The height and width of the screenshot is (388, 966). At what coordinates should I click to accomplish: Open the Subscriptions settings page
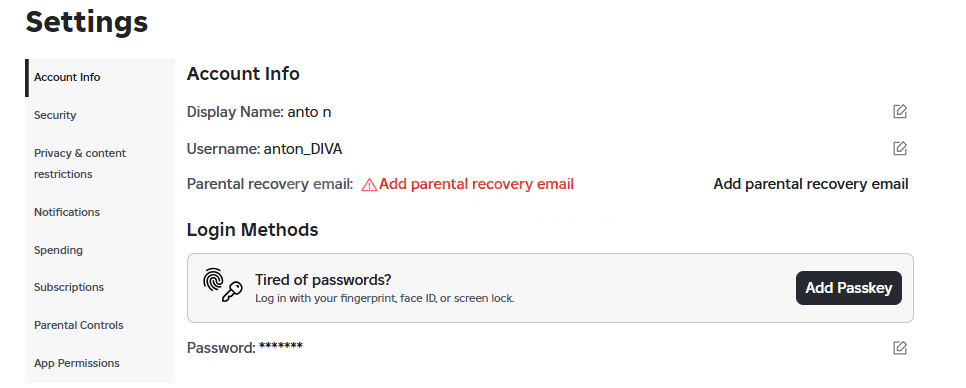tap(68, 287)
